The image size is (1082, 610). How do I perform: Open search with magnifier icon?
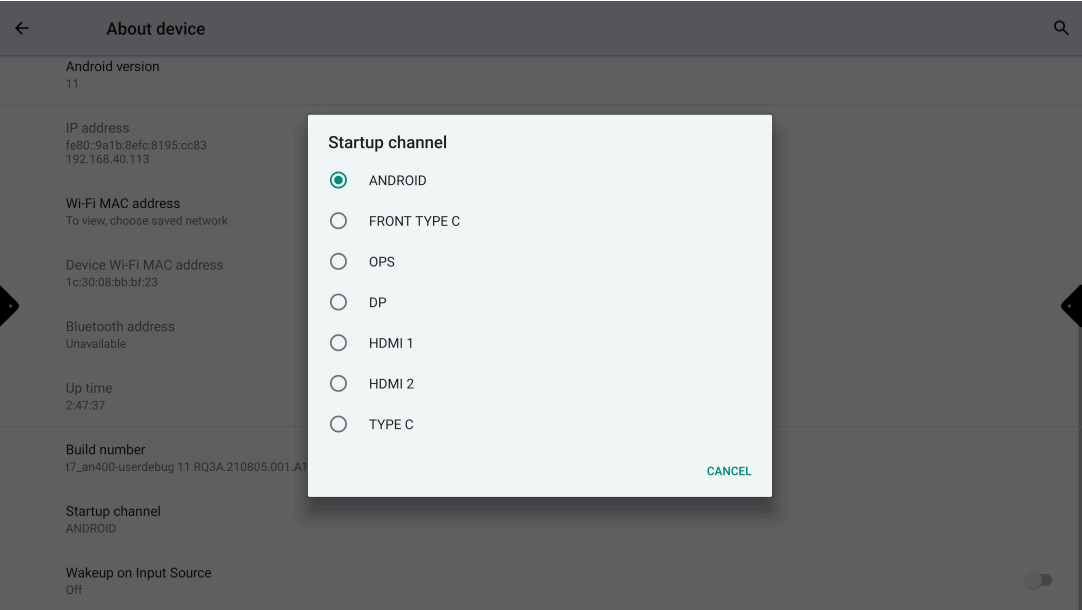pos(1061,28)
